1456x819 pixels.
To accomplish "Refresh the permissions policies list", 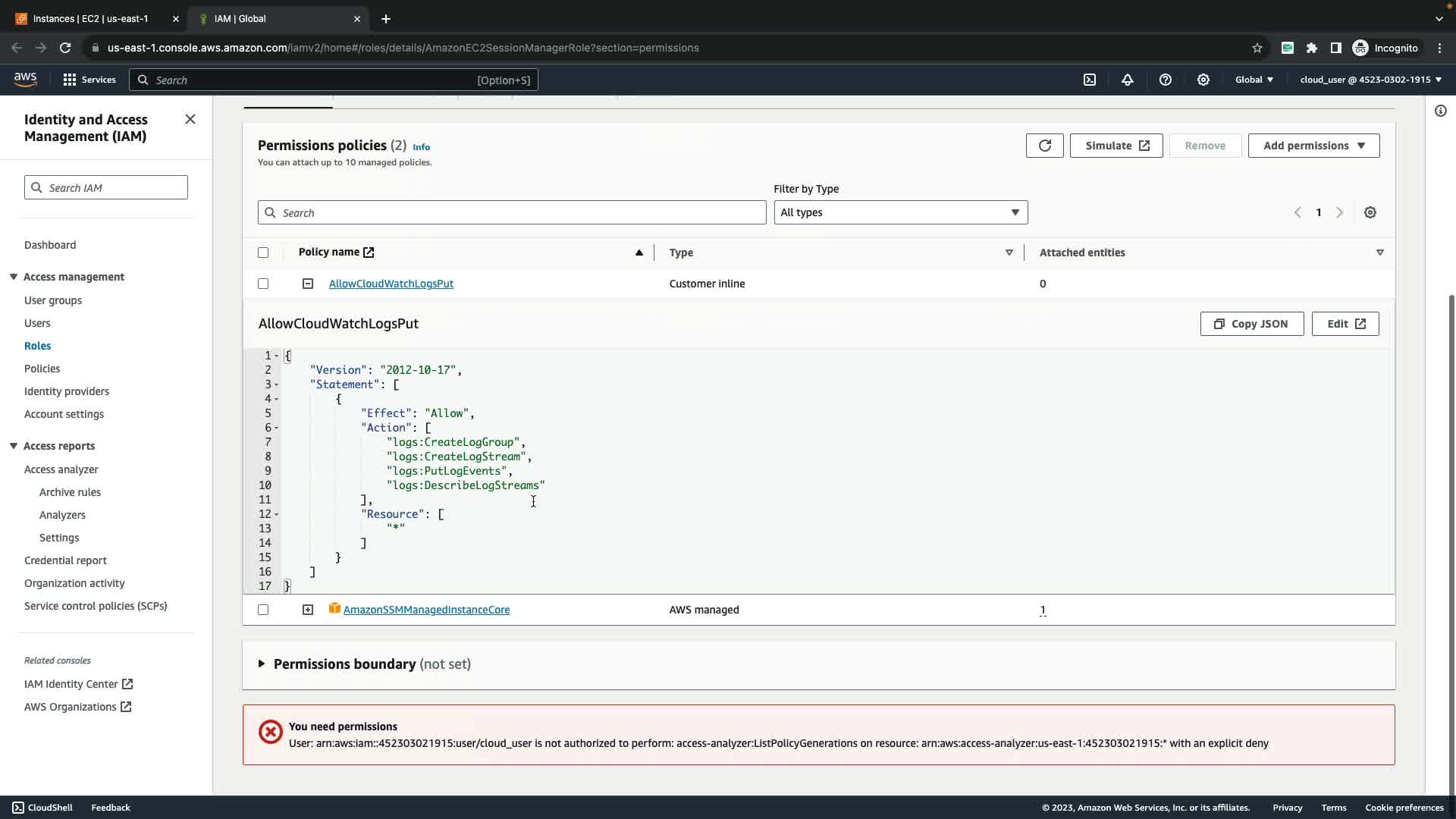I will (1044, 146).
